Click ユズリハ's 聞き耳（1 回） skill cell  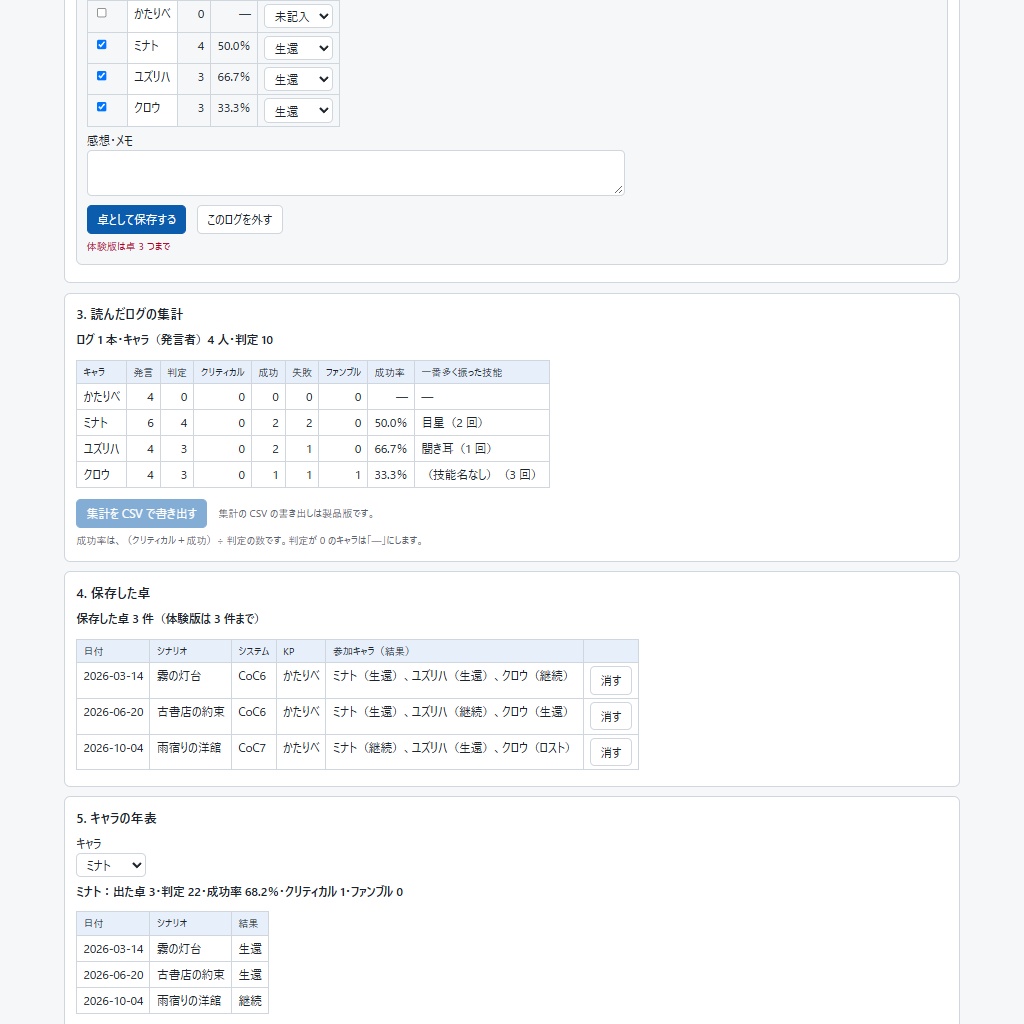coord(482,449)
